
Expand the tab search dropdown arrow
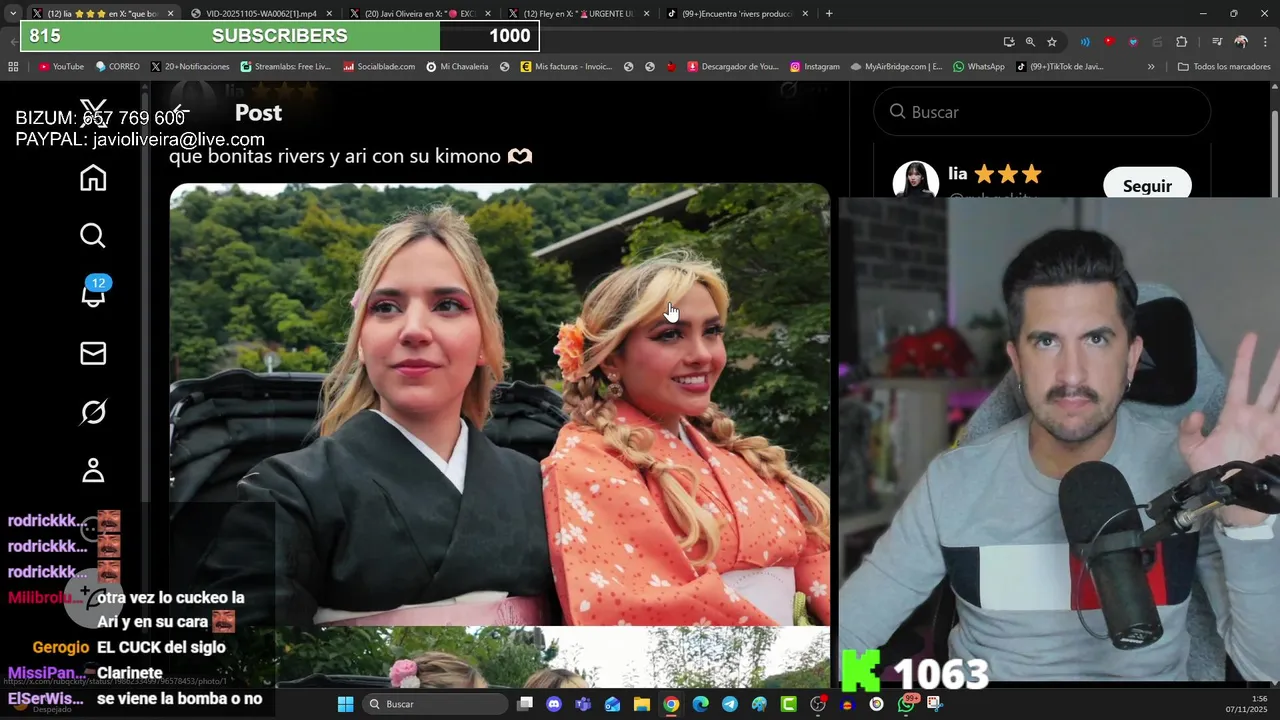point(12,14)
